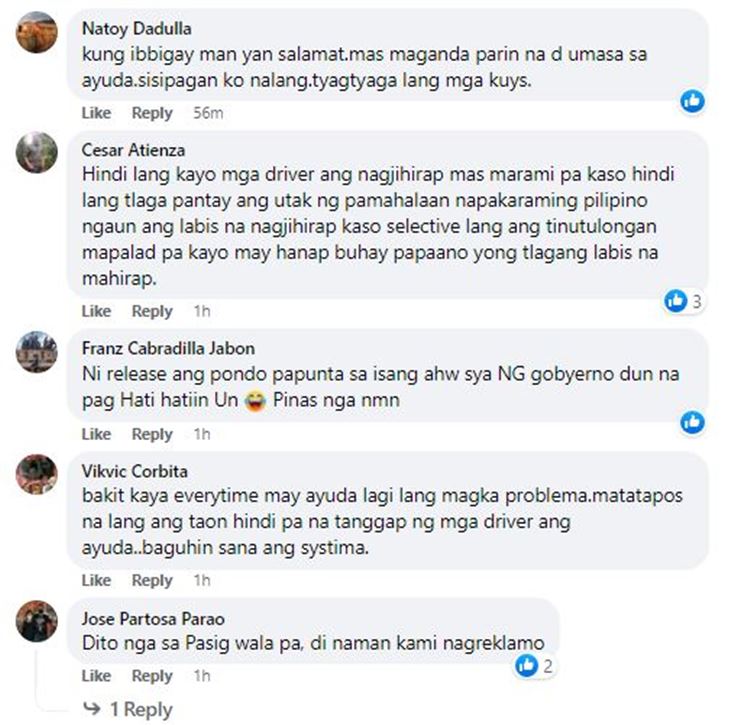Like Vikvic Corbita's comment

point(96,580)
